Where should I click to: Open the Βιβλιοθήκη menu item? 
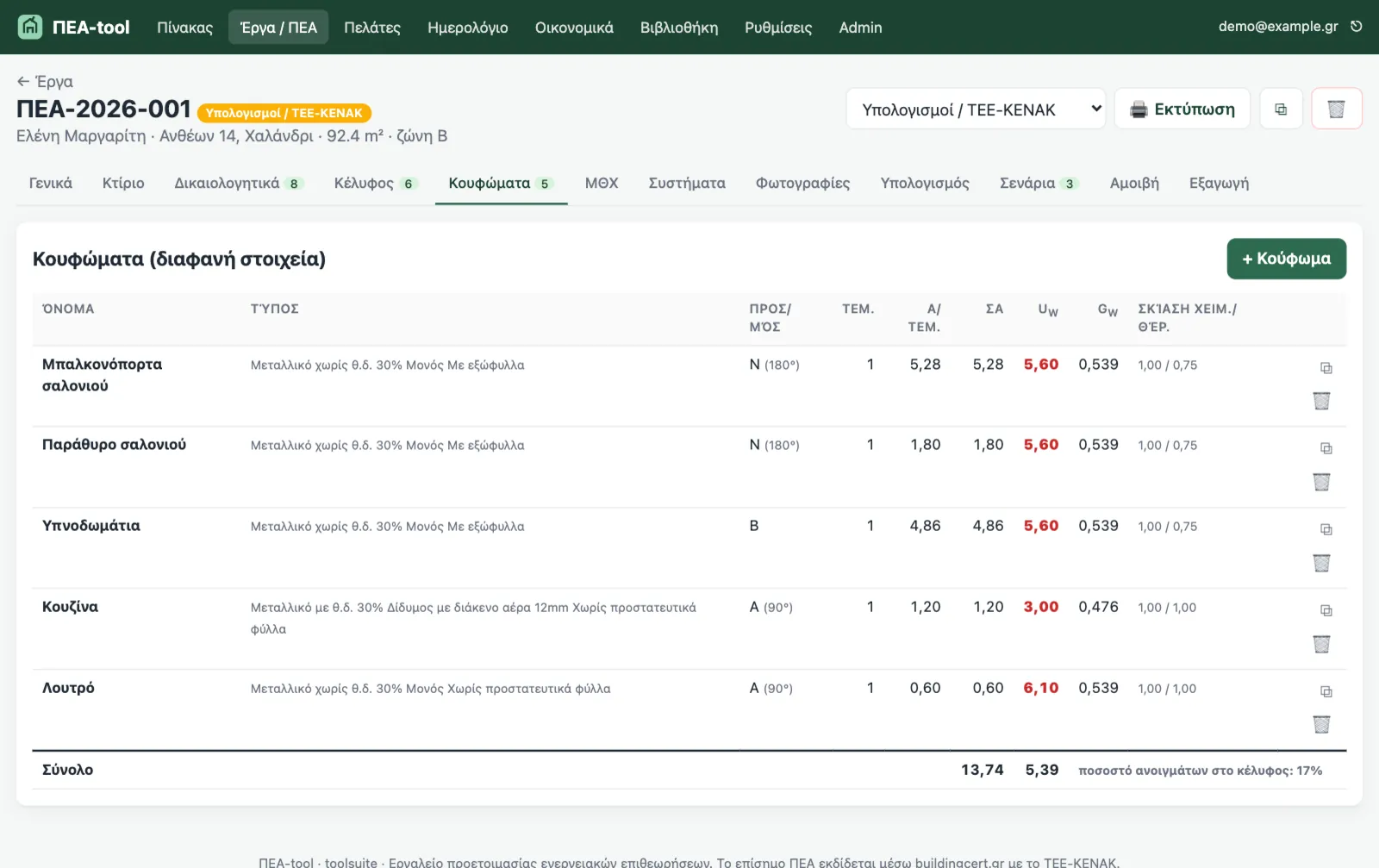[x=679, y=28]
